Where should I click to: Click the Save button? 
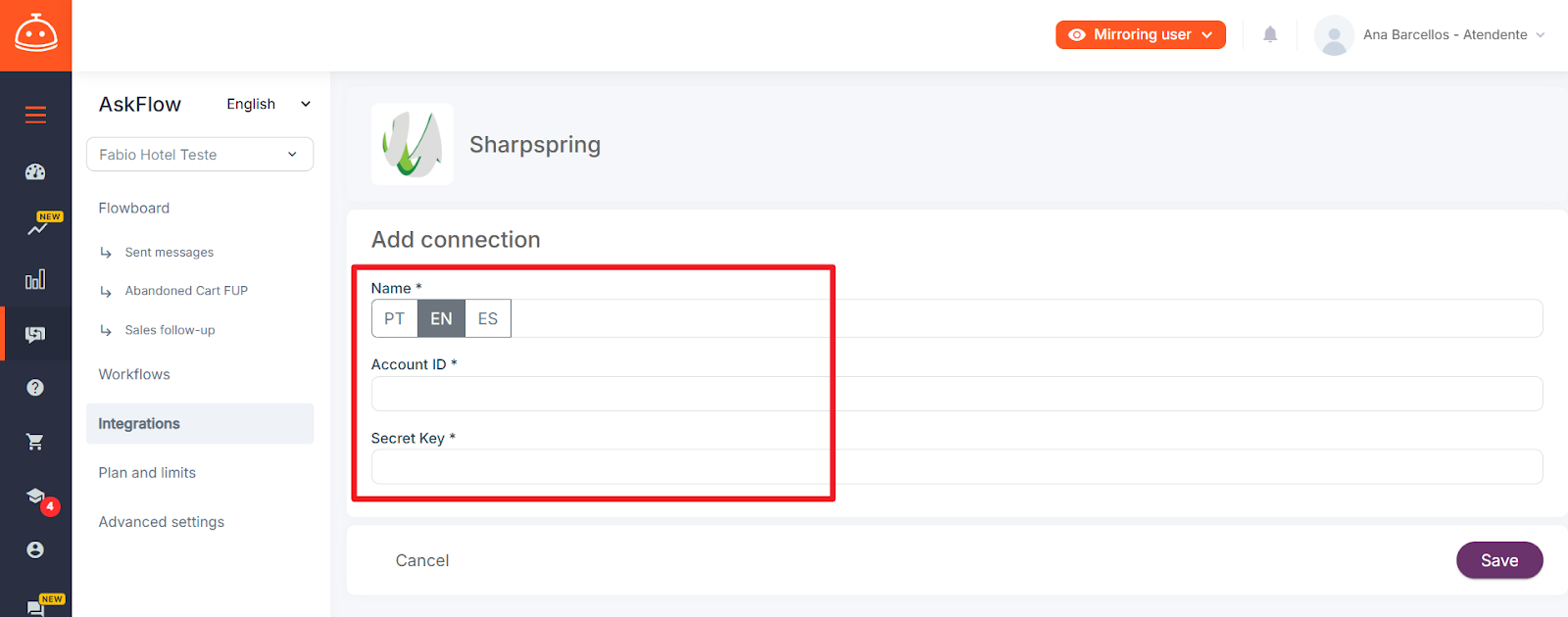pyautogui.click(x=1499, y=560)
